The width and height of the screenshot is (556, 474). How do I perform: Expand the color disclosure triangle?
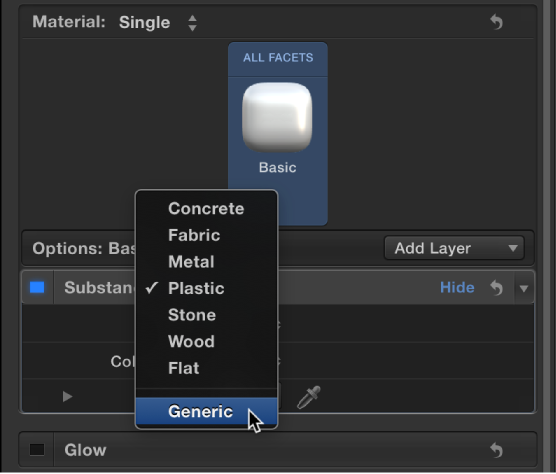point(67,396)
